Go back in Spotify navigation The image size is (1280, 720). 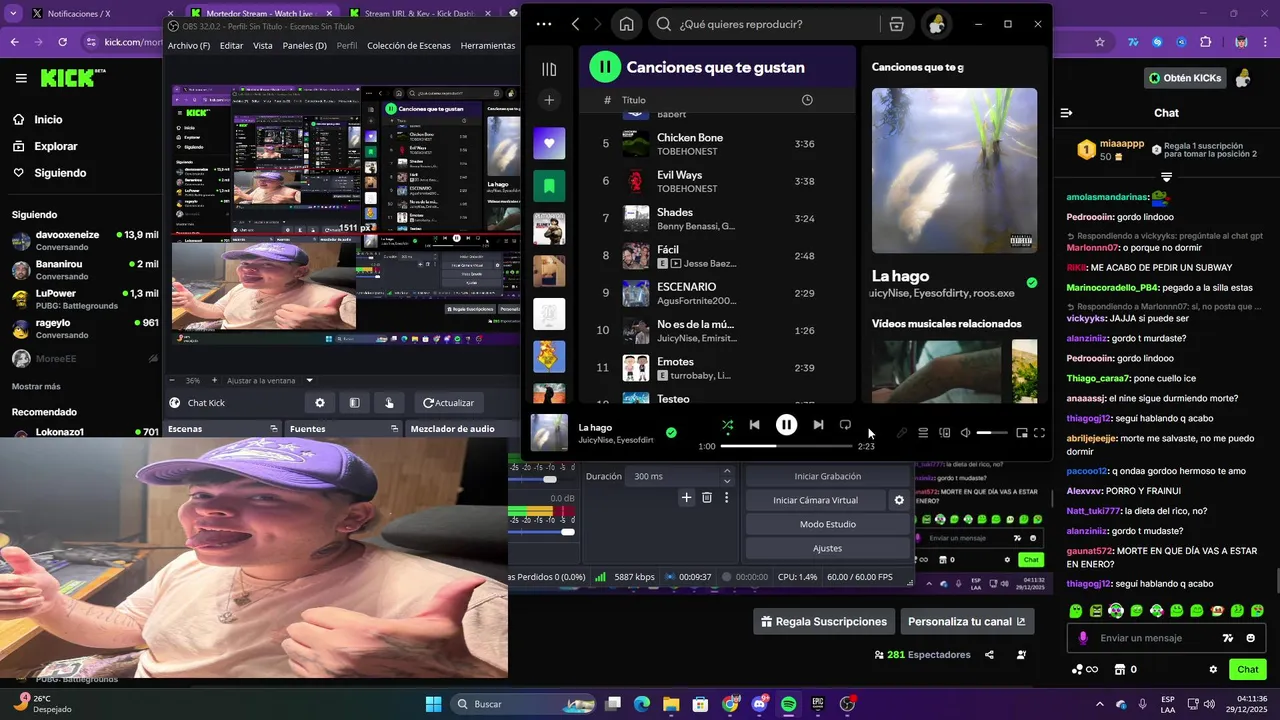pos(575,24)
